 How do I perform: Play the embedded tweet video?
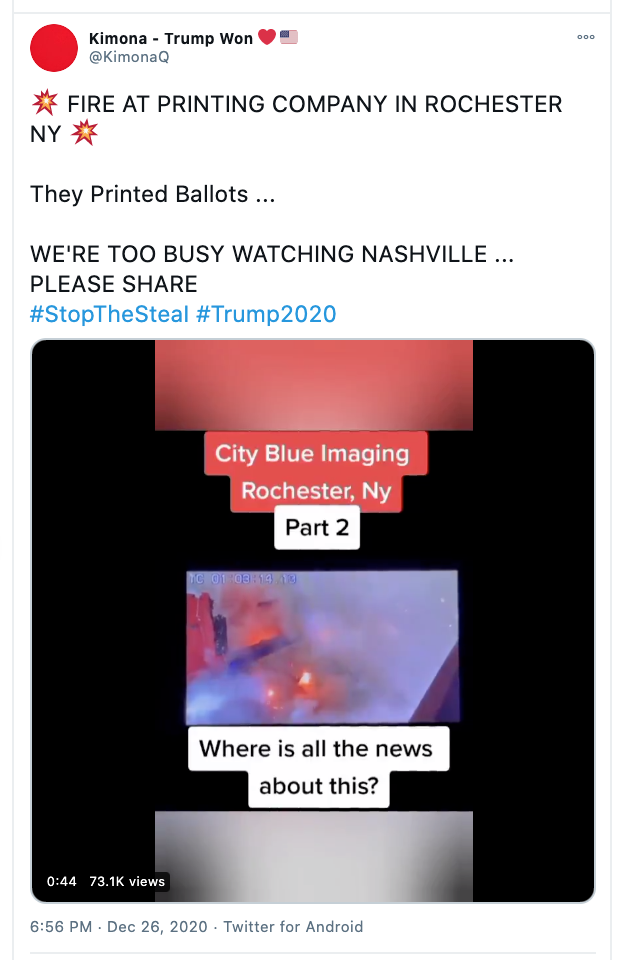pos(313,620)
